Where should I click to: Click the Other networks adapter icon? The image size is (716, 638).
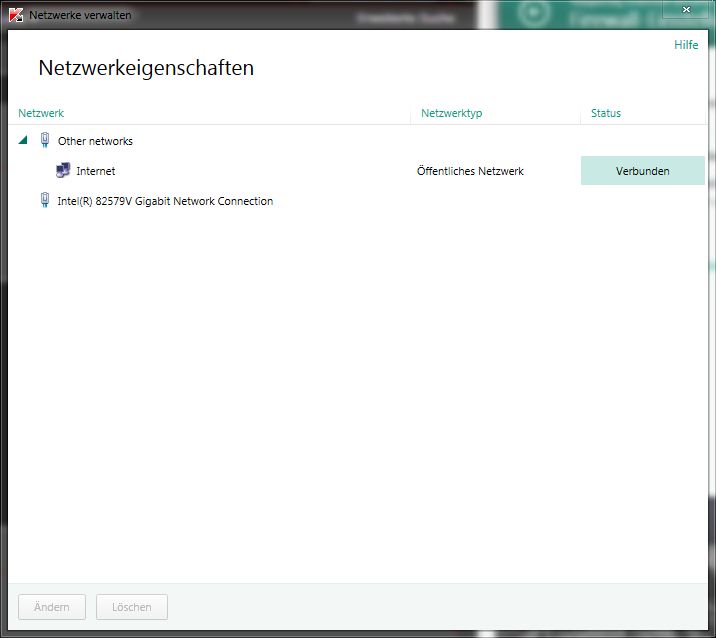tap(45, 140)
